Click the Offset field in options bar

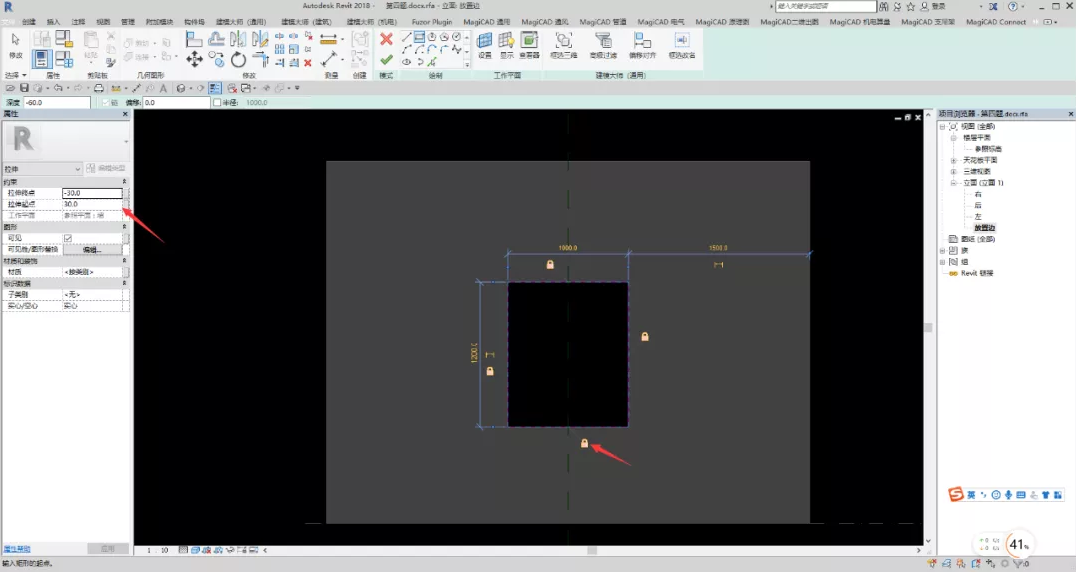coord(176,102)
